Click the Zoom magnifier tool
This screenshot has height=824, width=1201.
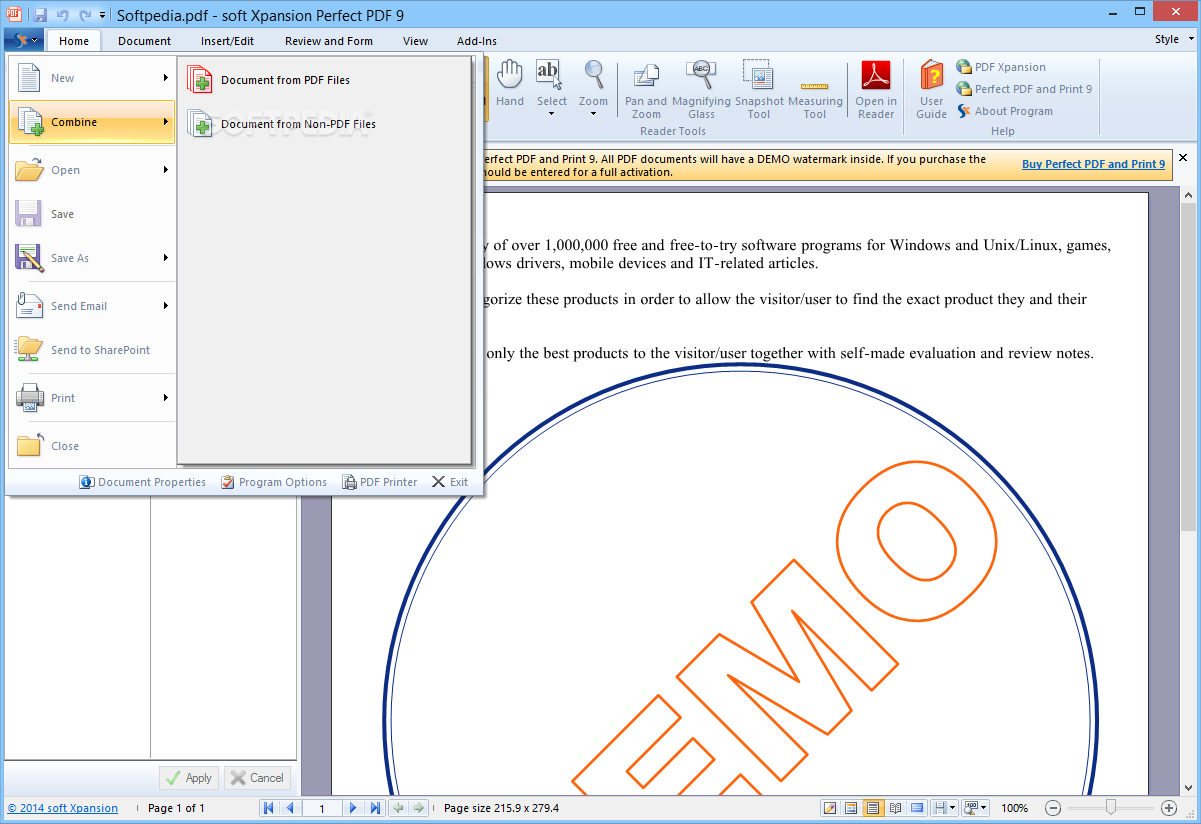click(x=593, y=88)
